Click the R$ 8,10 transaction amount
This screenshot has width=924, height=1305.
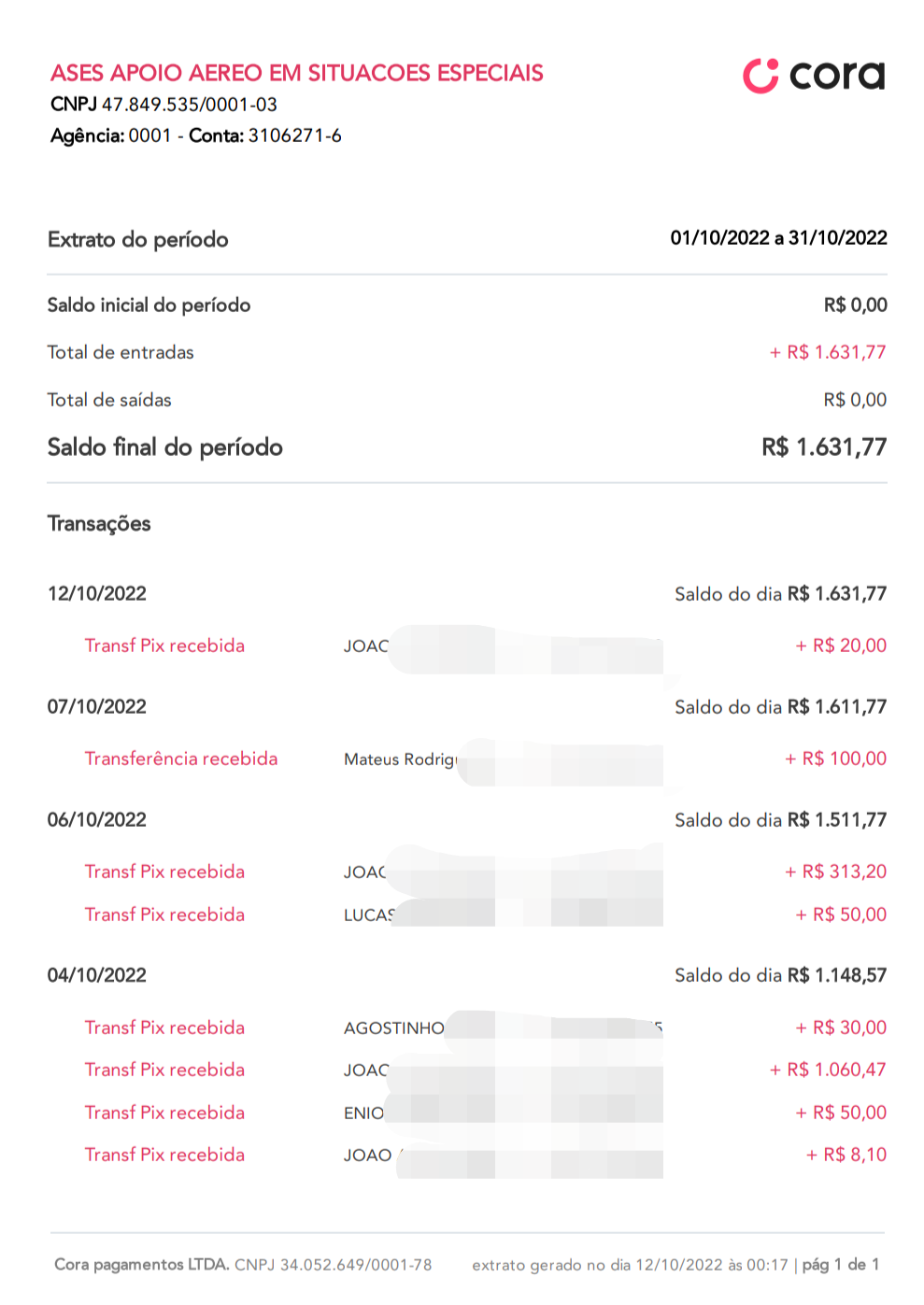point(846,1155)
